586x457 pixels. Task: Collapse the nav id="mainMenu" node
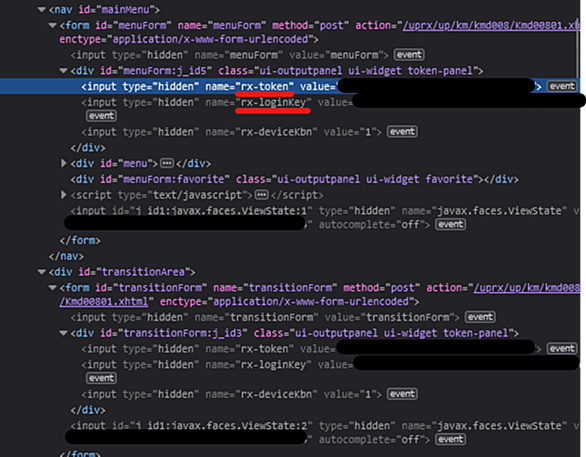click(41, 10)
